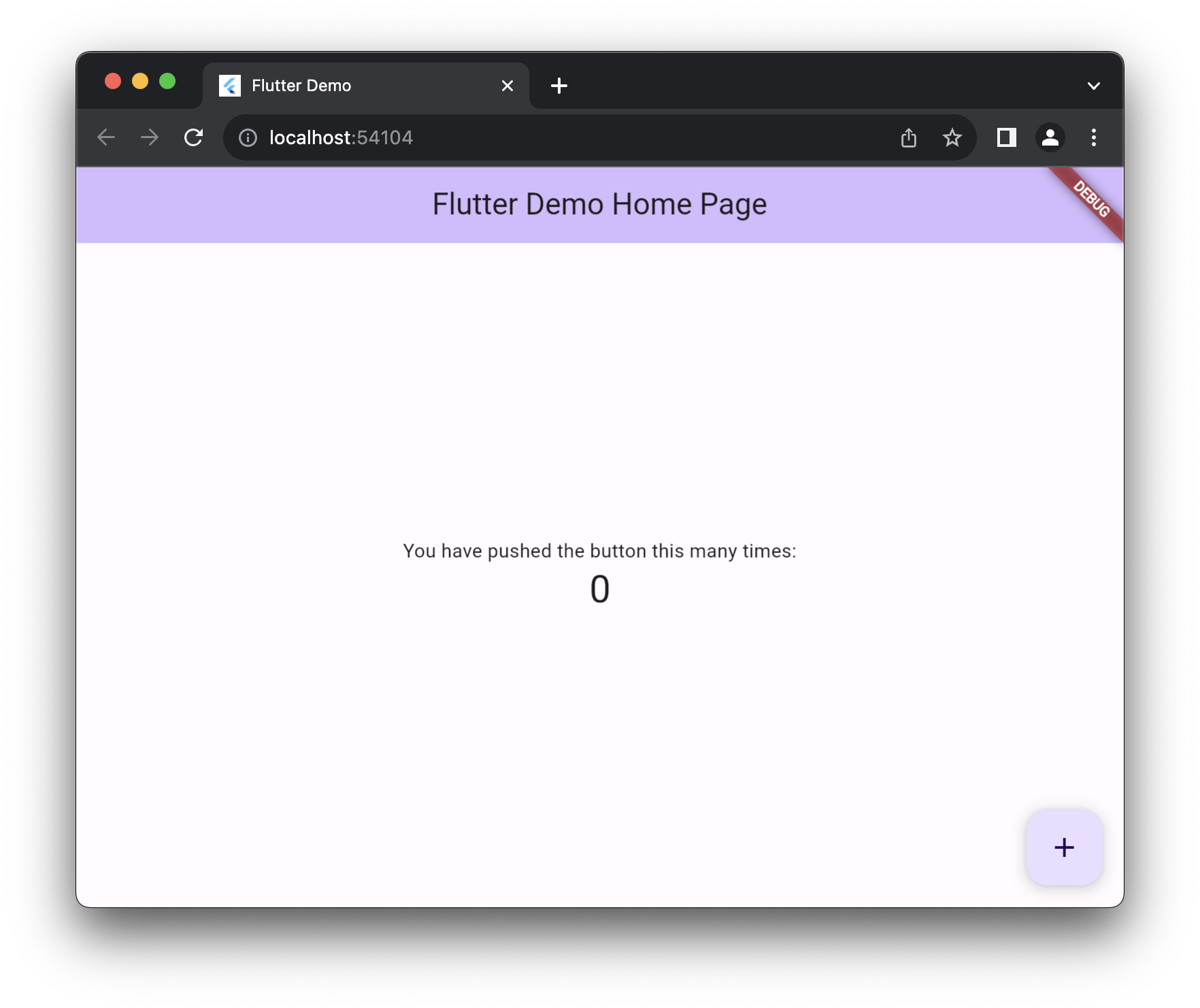Maximize the window with green button
Screen dimensions: 1200x1008
pyautogui.click(x=167, y=82)
